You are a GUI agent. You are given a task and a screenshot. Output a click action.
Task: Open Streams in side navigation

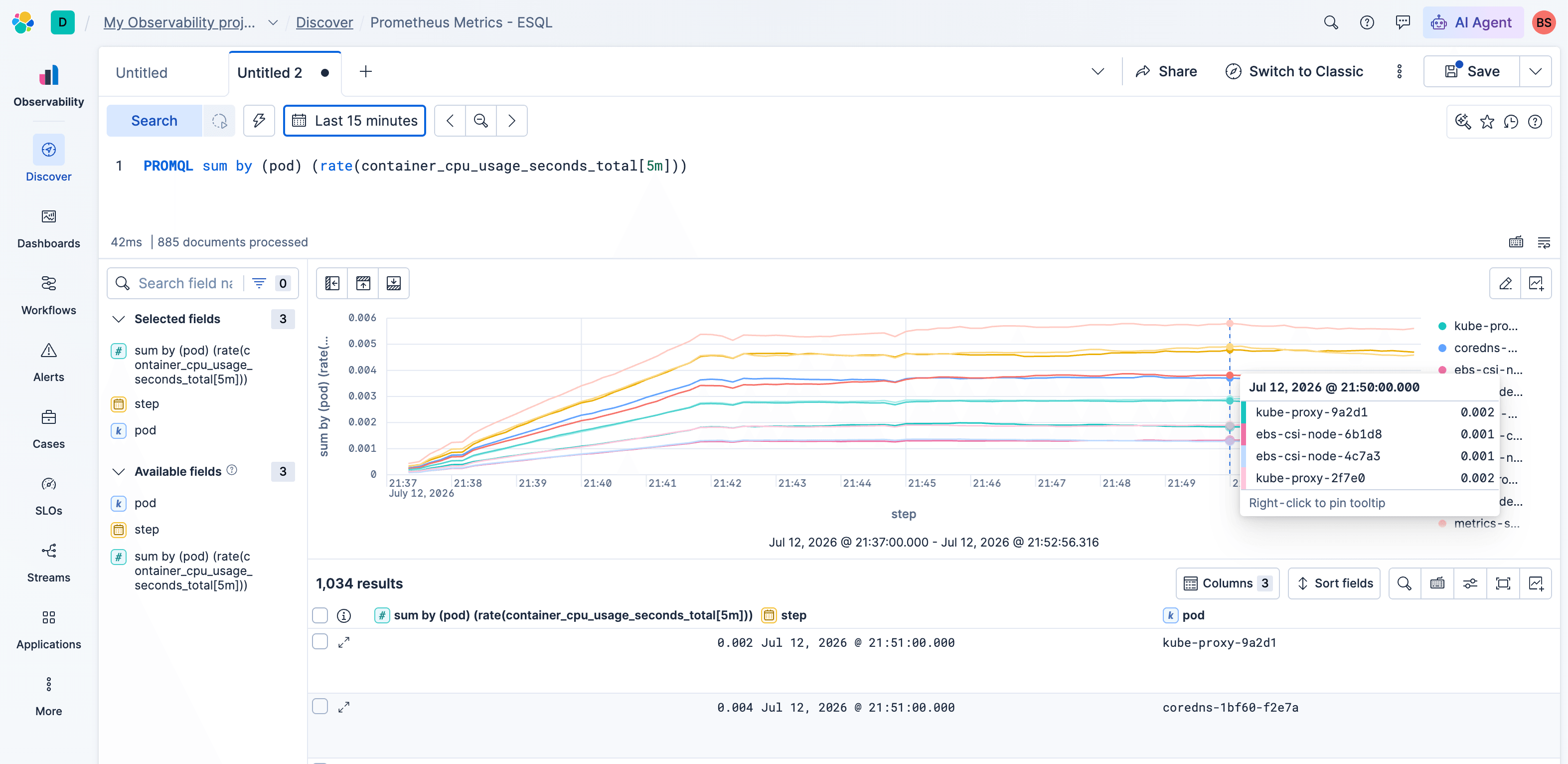pyautogui.click(x=49, y=563)
